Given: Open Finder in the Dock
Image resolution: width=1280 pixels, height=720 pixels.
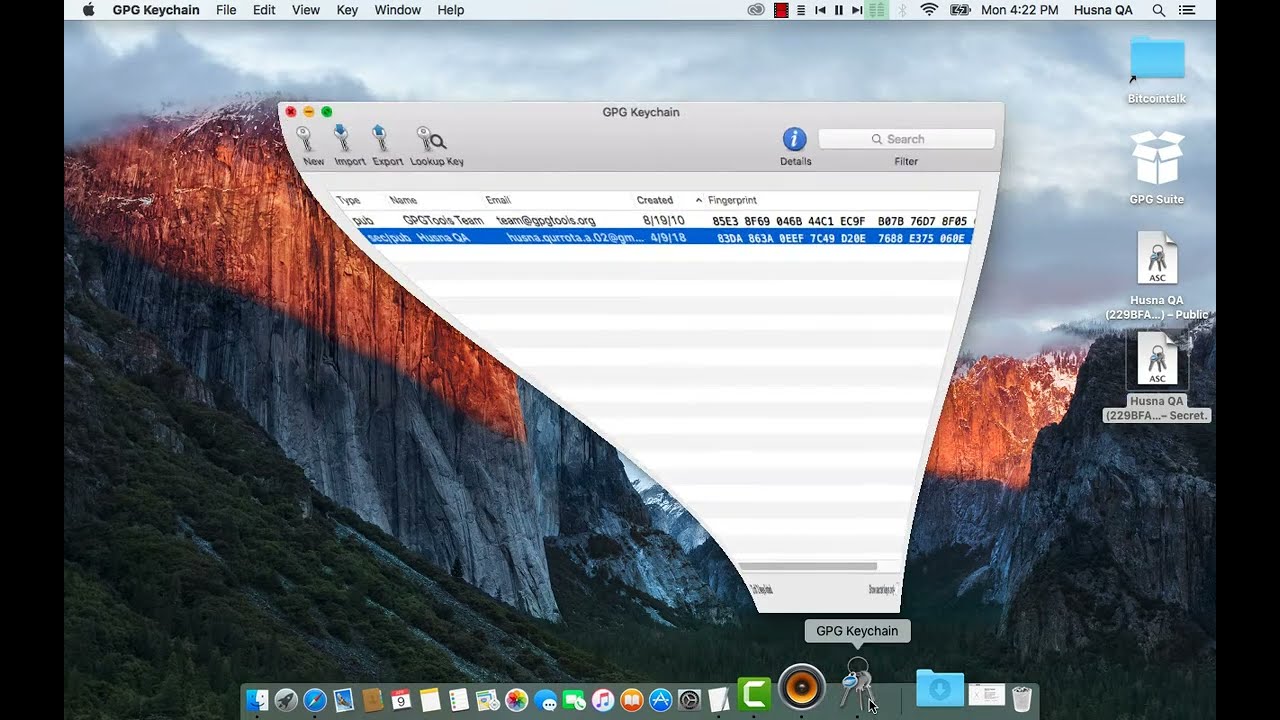Looking at the screenshot, I should point(258,699).
